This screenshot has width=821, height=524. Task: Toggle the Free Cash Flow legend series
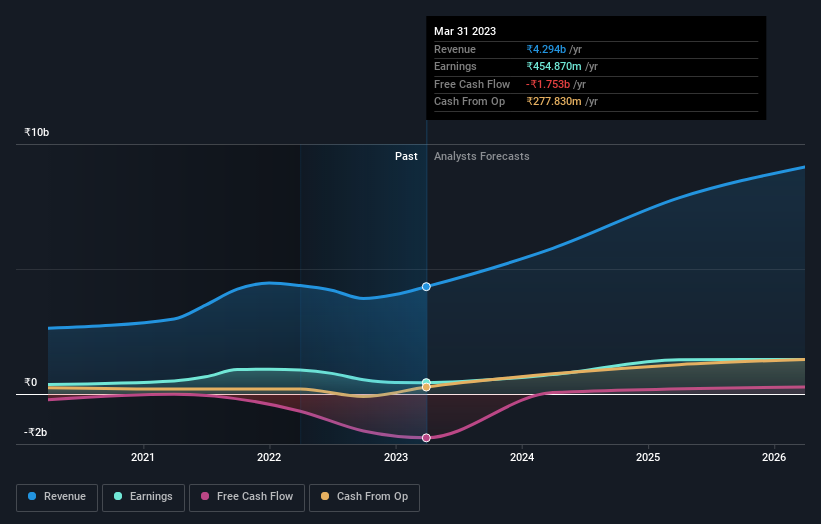pos(247,497)
